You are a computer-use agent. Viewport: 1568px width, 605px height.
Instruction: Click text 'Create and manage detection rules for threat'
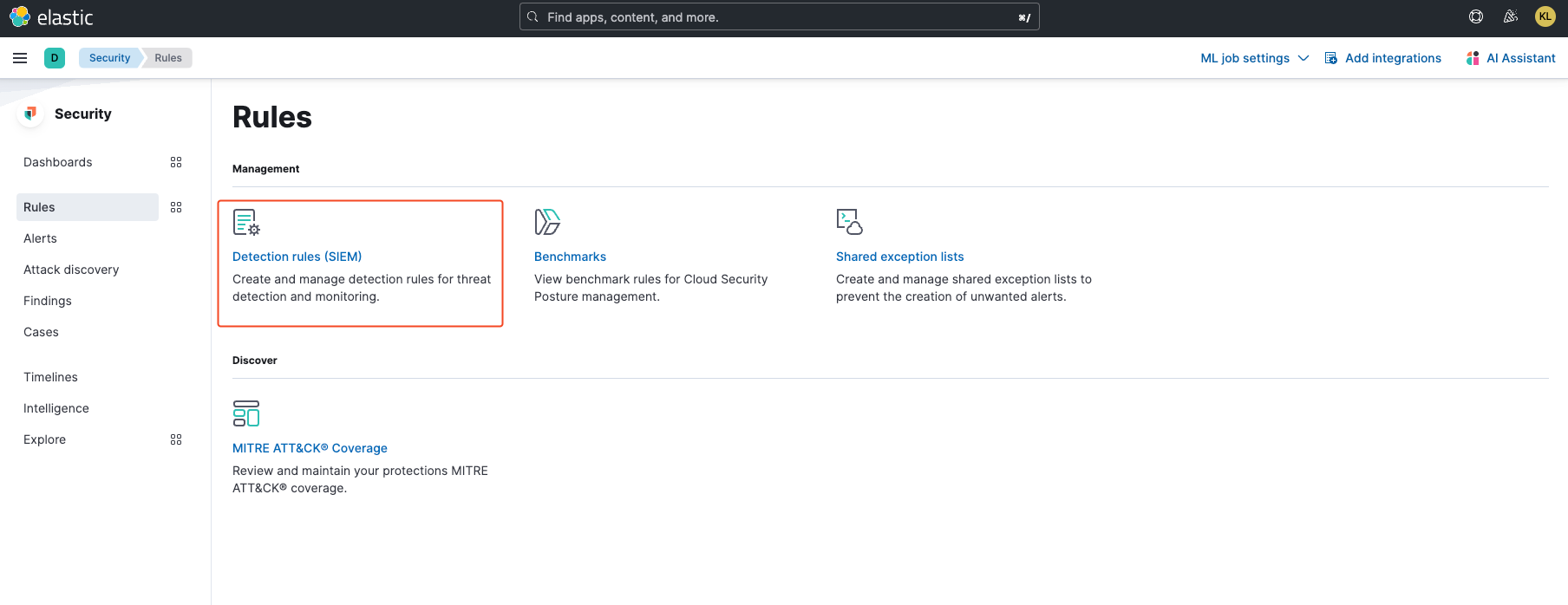click(x=362, y=279)
